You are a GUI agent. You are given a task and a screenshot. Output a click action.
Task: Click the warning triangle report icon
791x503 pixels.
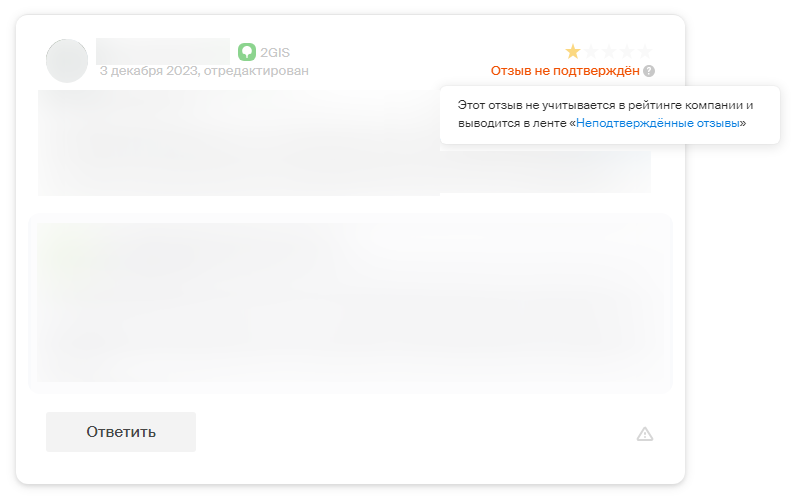click(645, 434)
